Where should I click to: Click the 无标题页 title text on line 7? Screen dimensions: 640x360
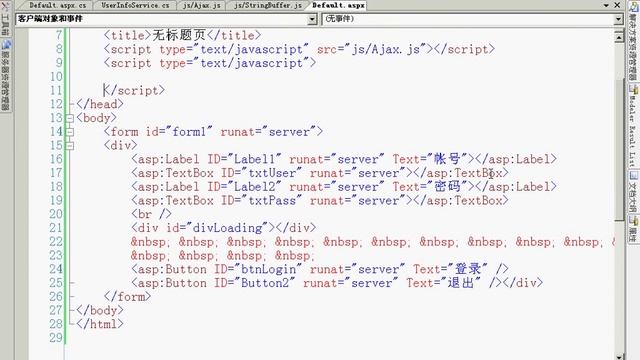(x=179, y=35)
